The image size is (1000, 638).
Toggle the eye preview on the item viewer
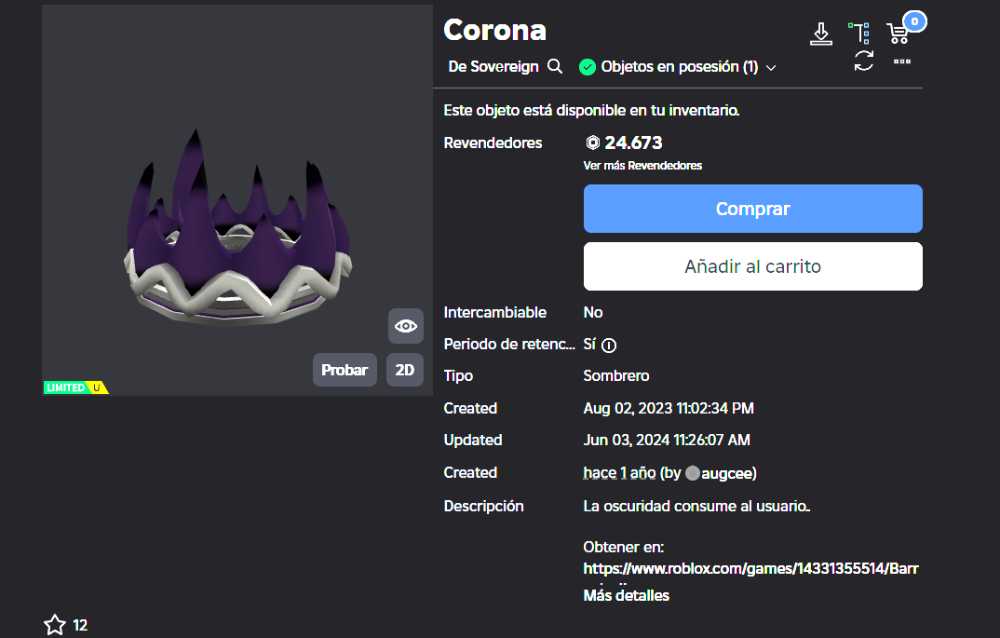(405, 325)
